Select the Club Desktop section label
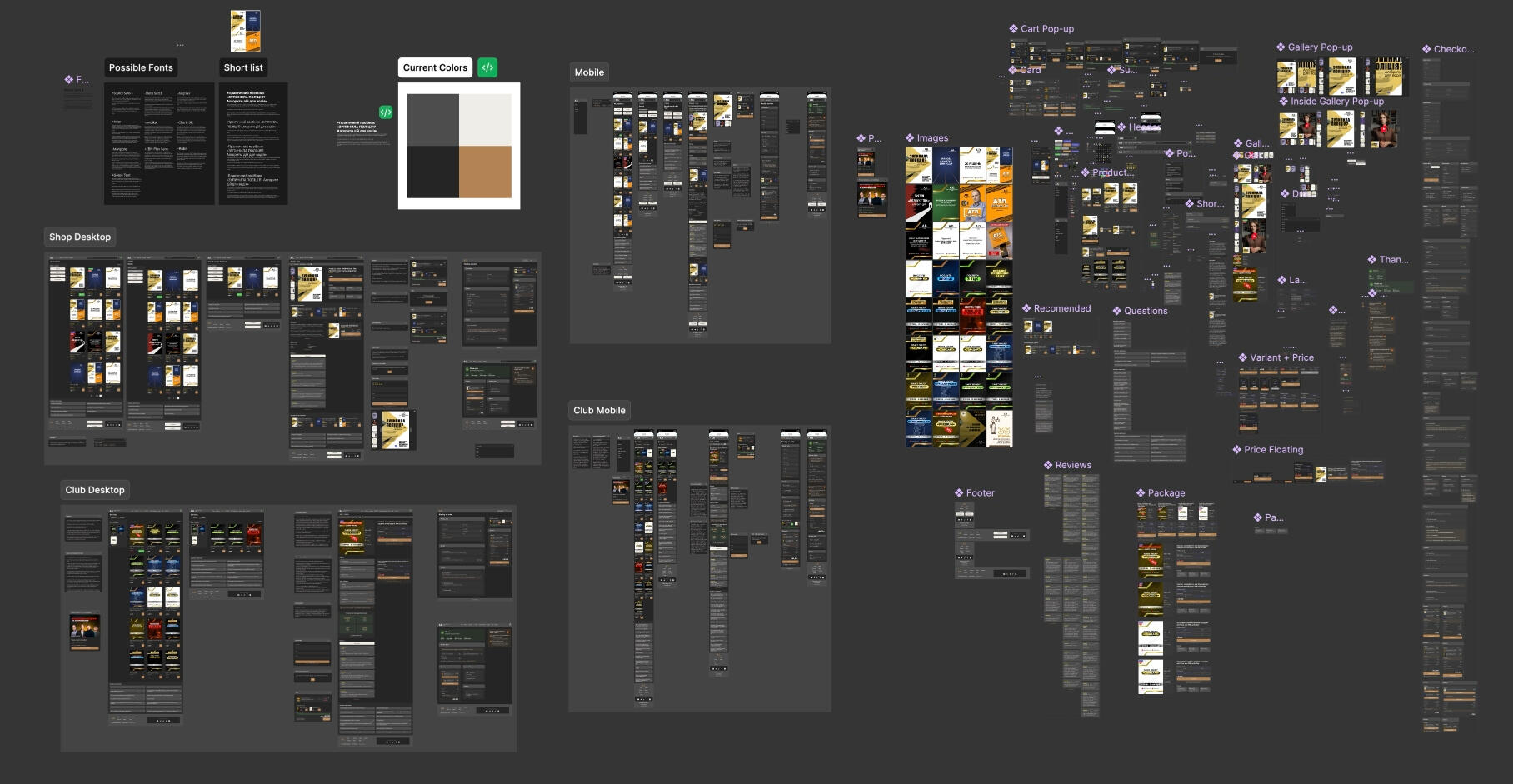The width and height of the screenshot is (1513, 784). 95,490
